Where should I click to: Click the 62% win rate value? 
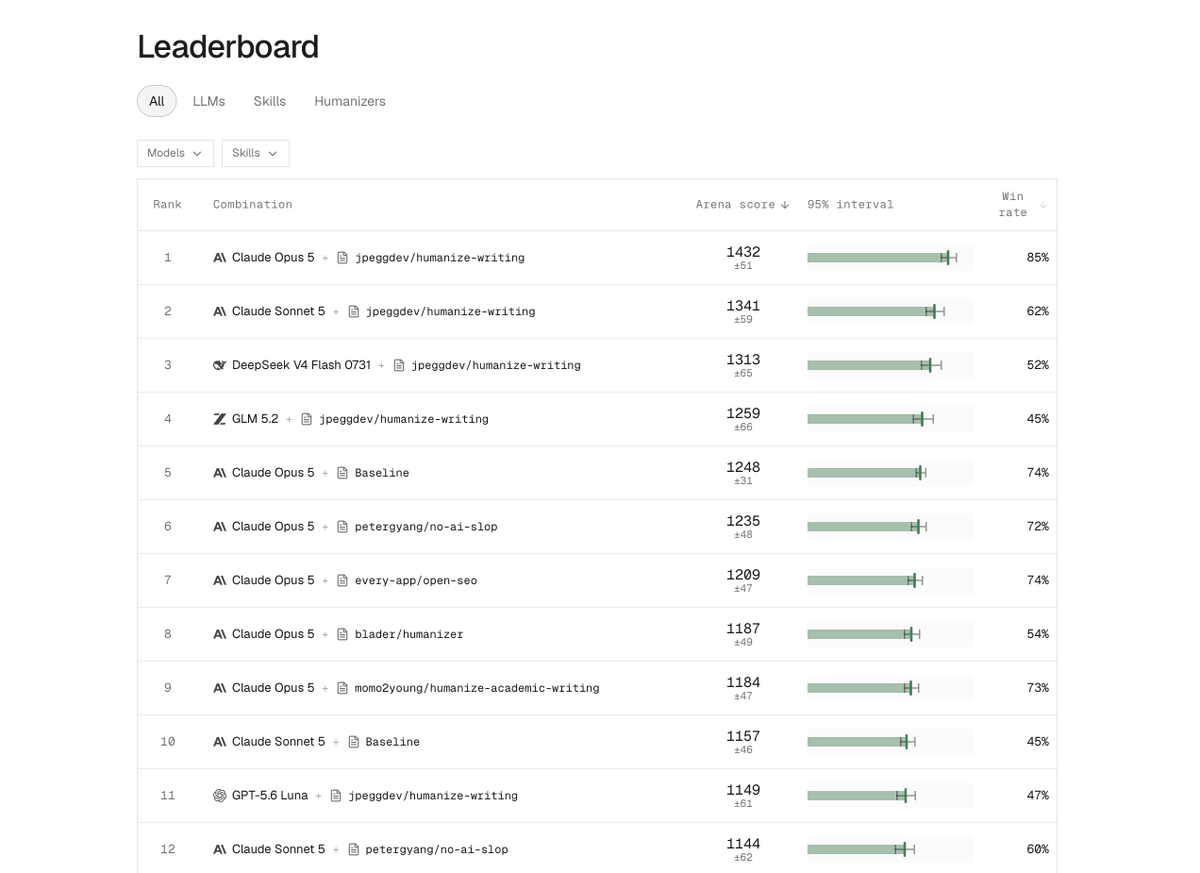point(1037,311)
